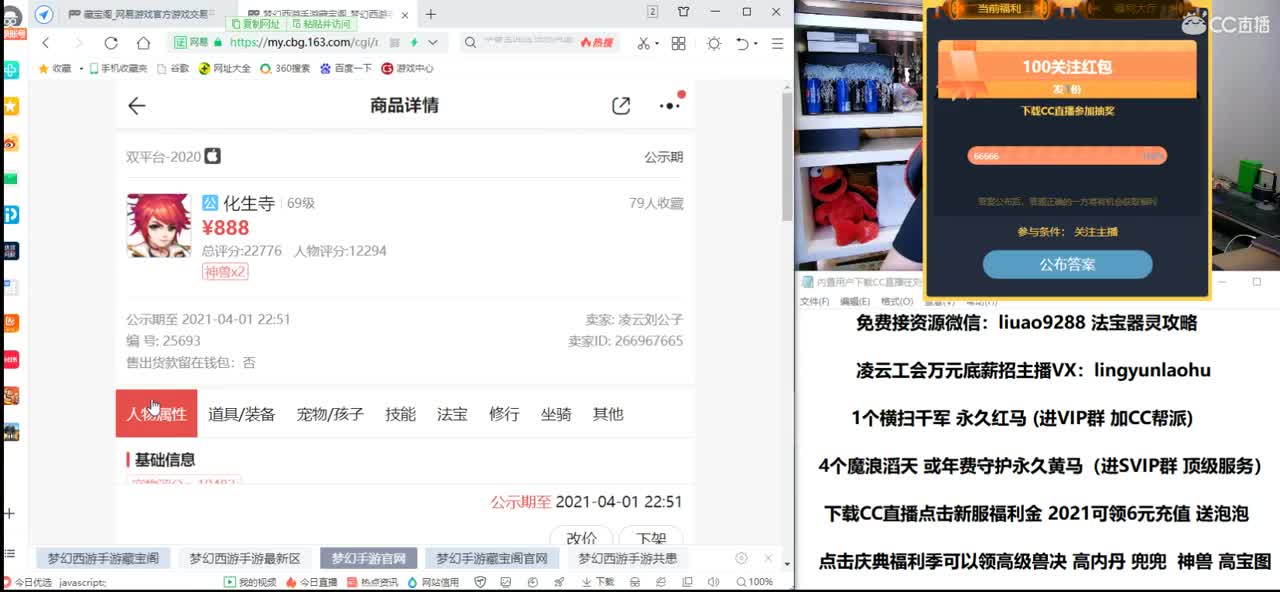
Task: Click the shield security status icon
Action: pyautogui.click(x=480, y=581)
